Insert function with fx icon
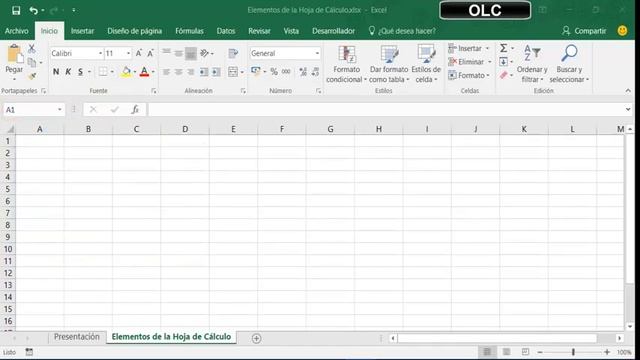Screen dimensions: 640x360 pos(135,109)
